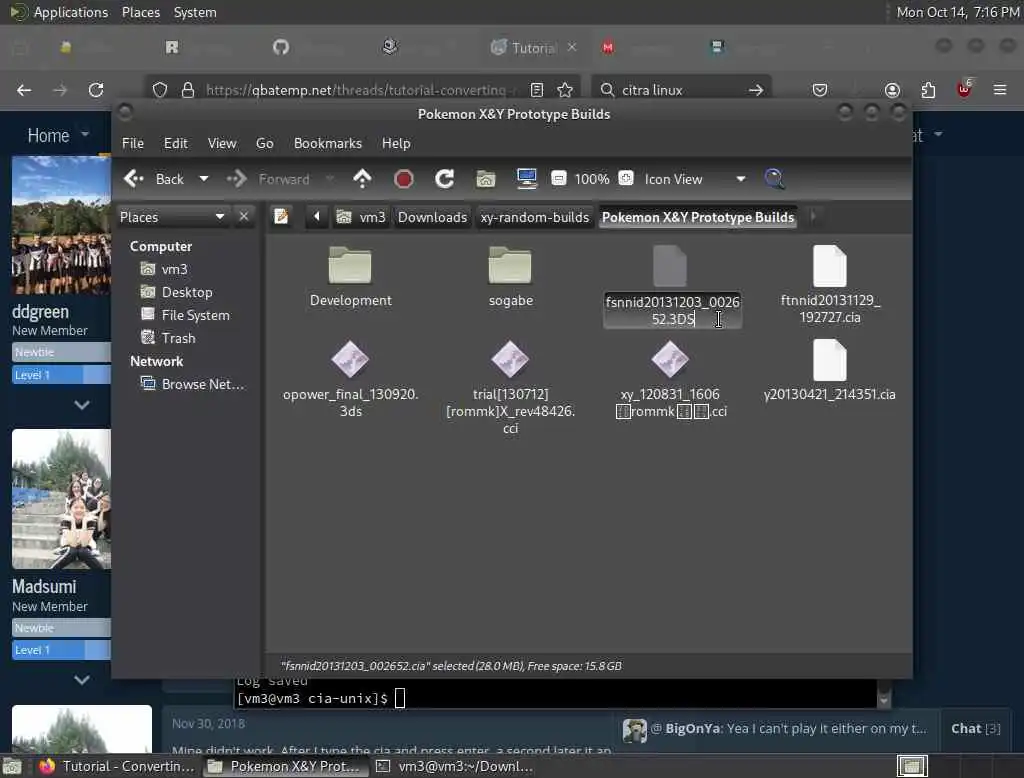Image resolution: width=1024 pixels, height=778 pixels.
Task: Expand Madsumi's profile chevron
Action: 82,680
